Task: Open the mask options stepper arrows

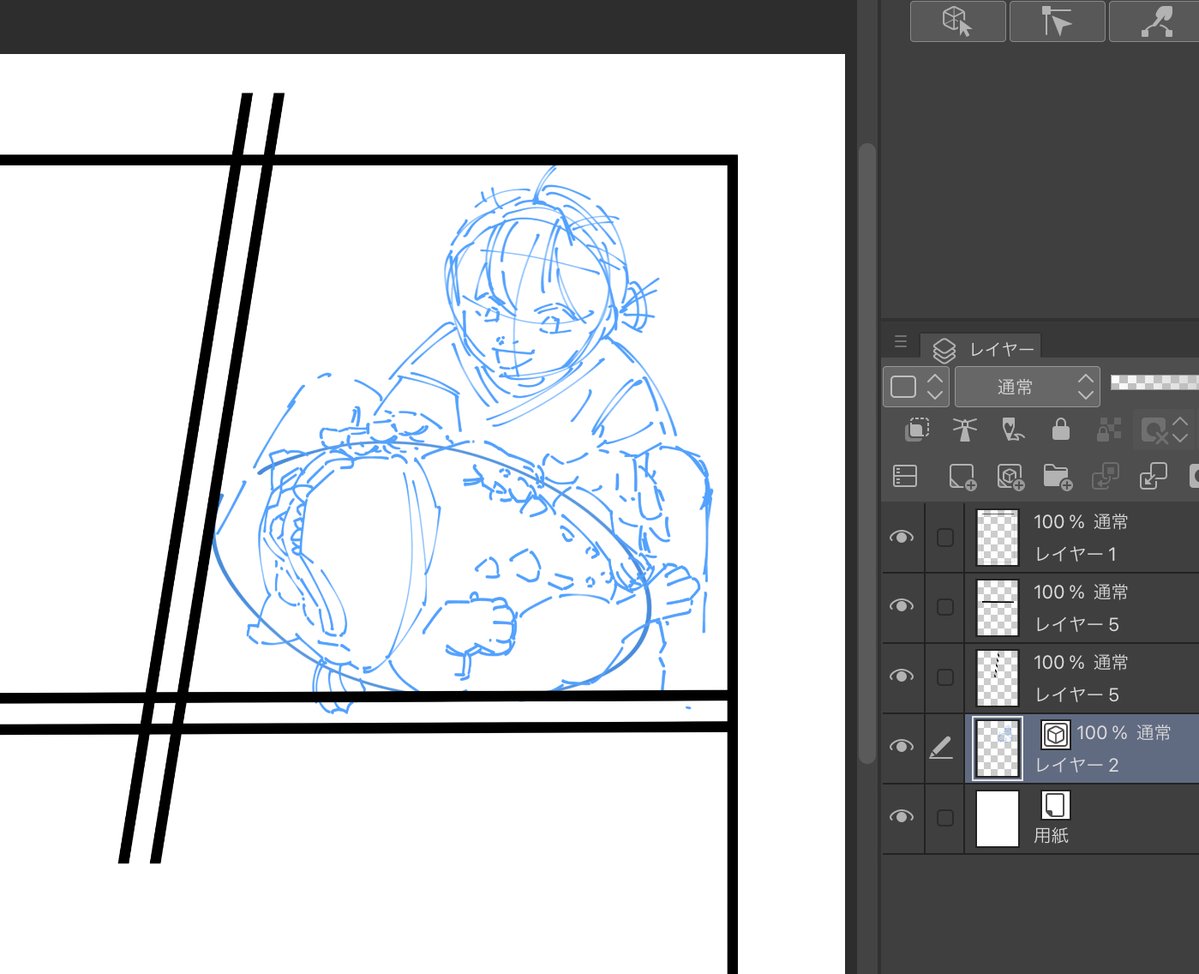Action: click(x=1180, y=430)
